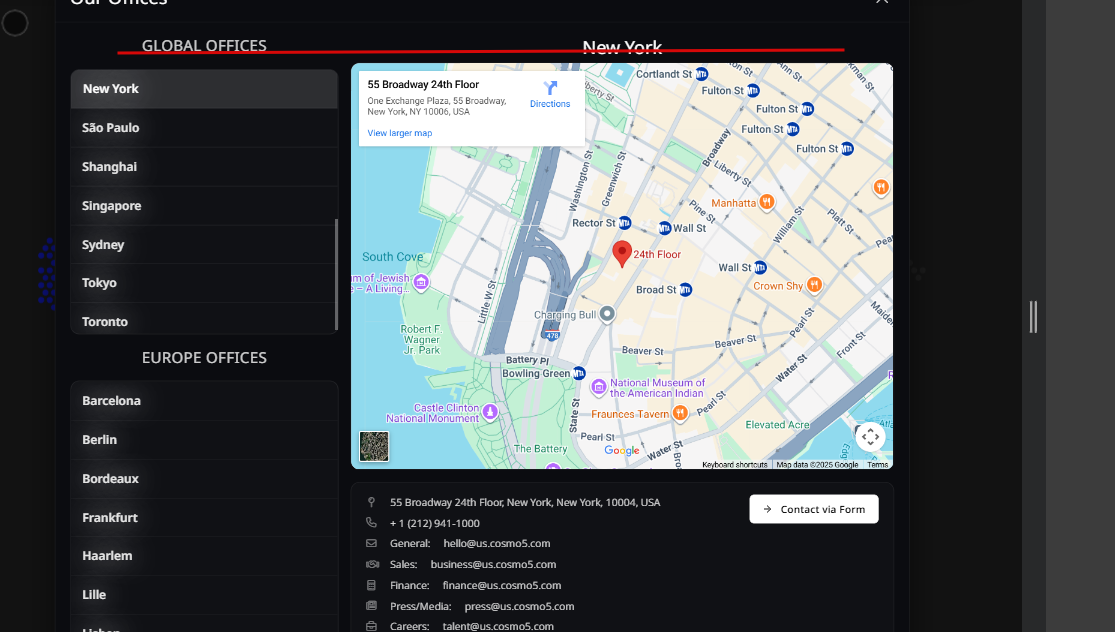The width and height of the screenshot is (1115, 632).
Task: Open Keyboard shortcuts on the map
Action: point(735,464)
